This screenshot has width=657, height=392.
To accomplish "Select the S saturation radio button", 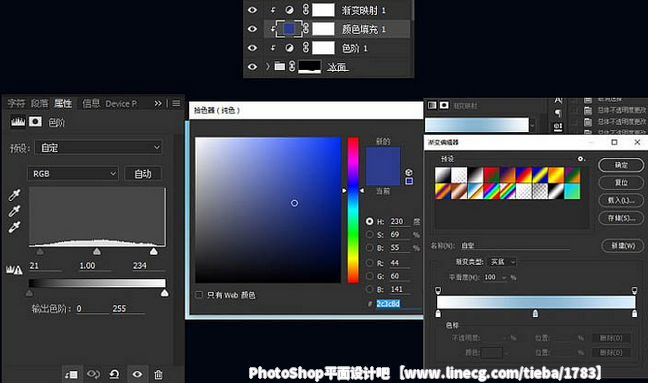I will click(x=369, y=235).
